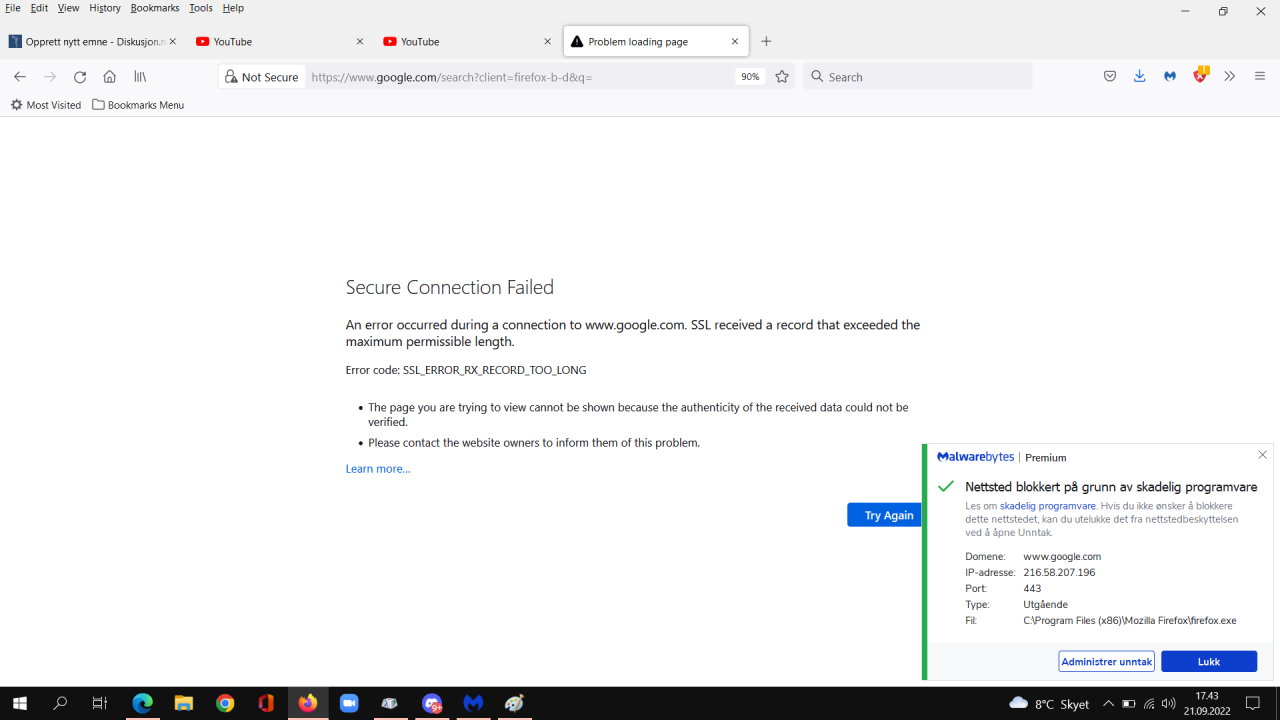The height and width of the screenshot is (720, 1280).
Task: Open the volume control in the tray
Action: tap(1169, 704)
